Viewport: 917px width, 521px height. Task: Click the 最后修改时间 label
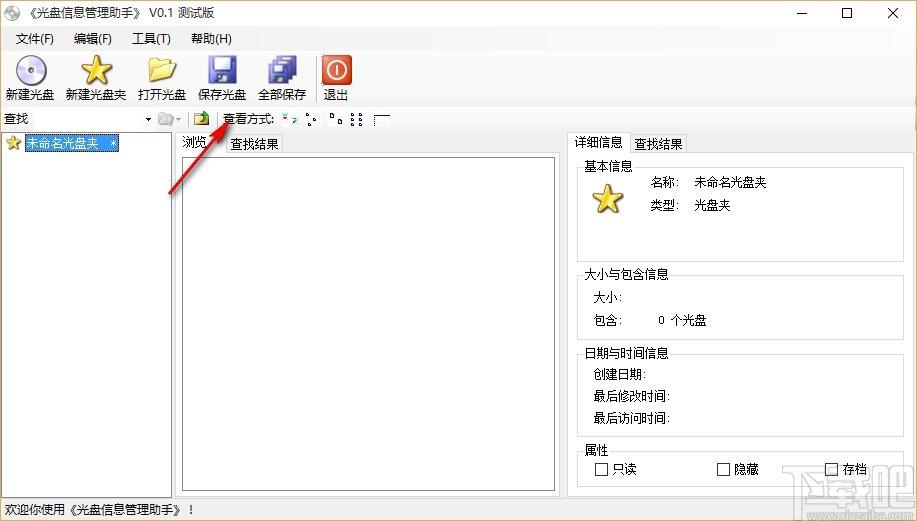coord(632,396)
